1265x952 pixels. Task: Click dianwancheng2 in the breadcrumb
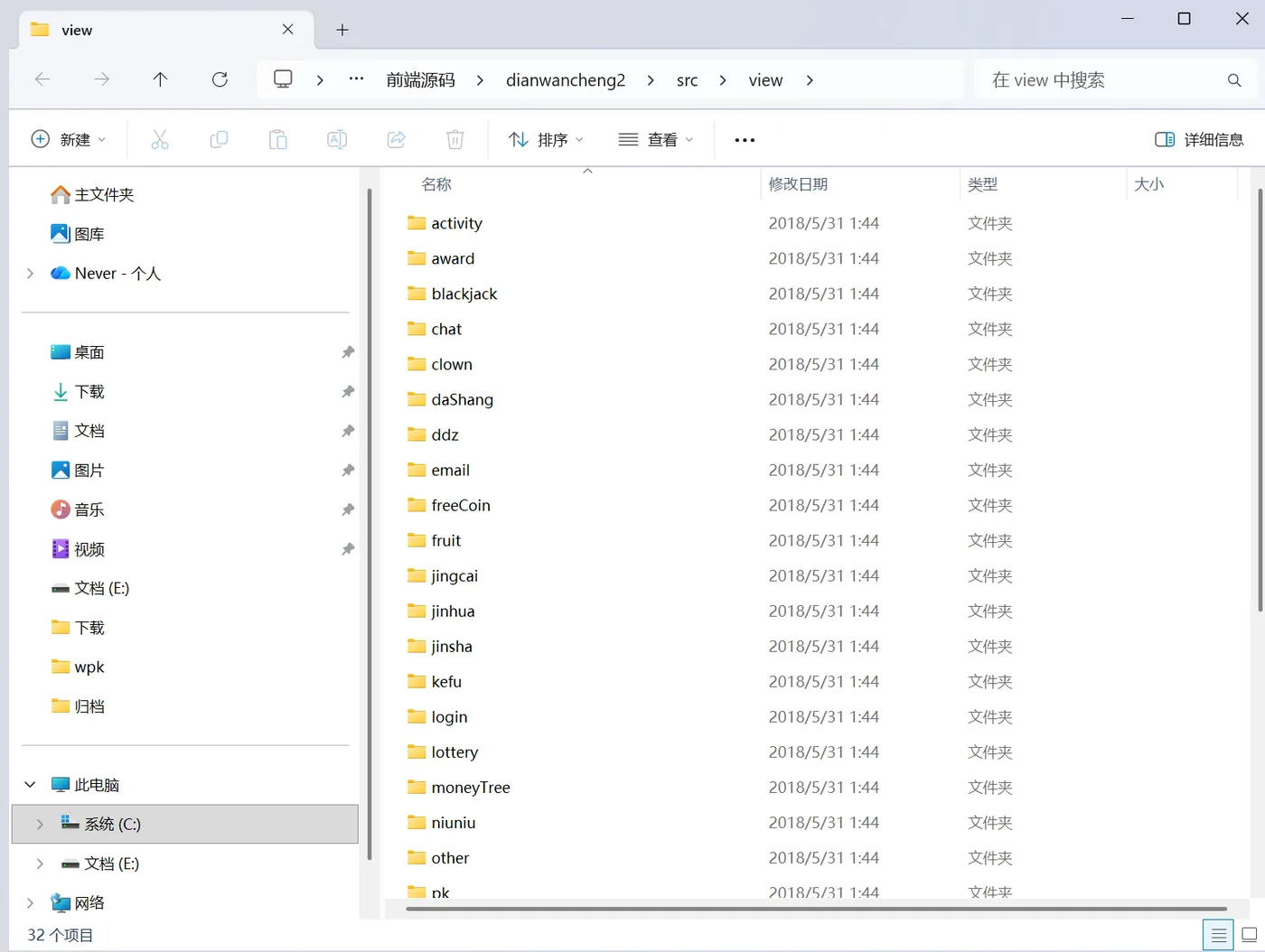(566, 79)
